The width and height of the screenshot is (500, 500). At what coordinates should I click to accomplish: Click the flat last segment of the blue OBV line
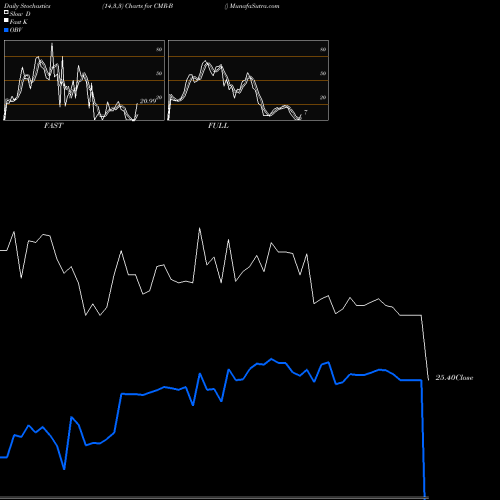point(411,380)
